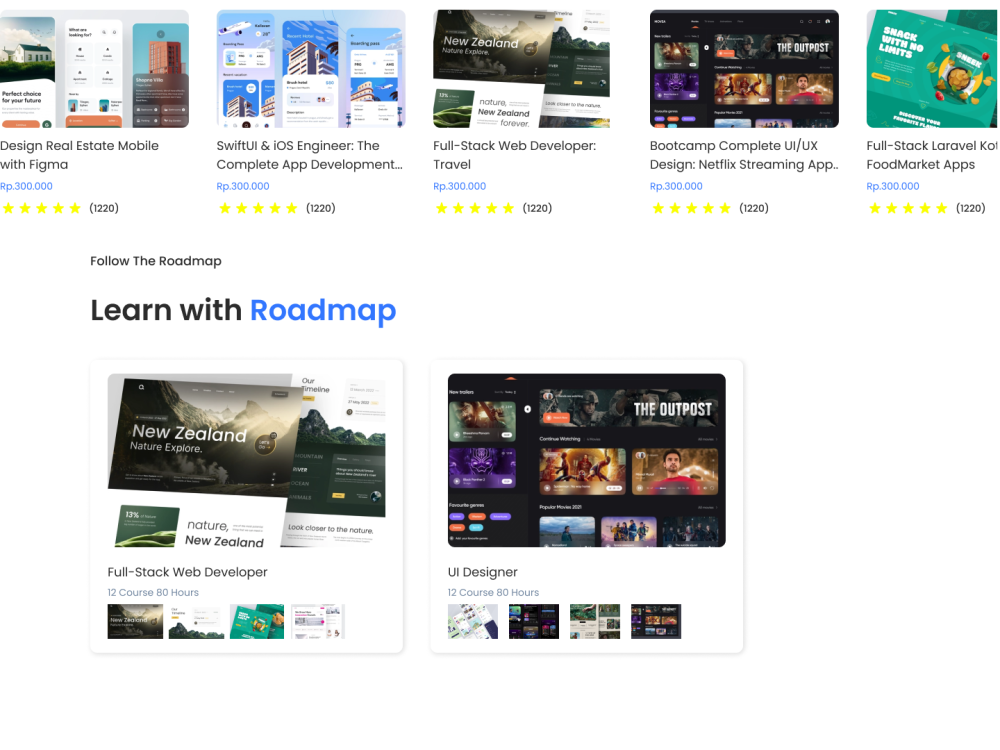Click the 'Learn with Roadmap' heading
Viewport: 1000px width, 750px height.
[243, 311]
